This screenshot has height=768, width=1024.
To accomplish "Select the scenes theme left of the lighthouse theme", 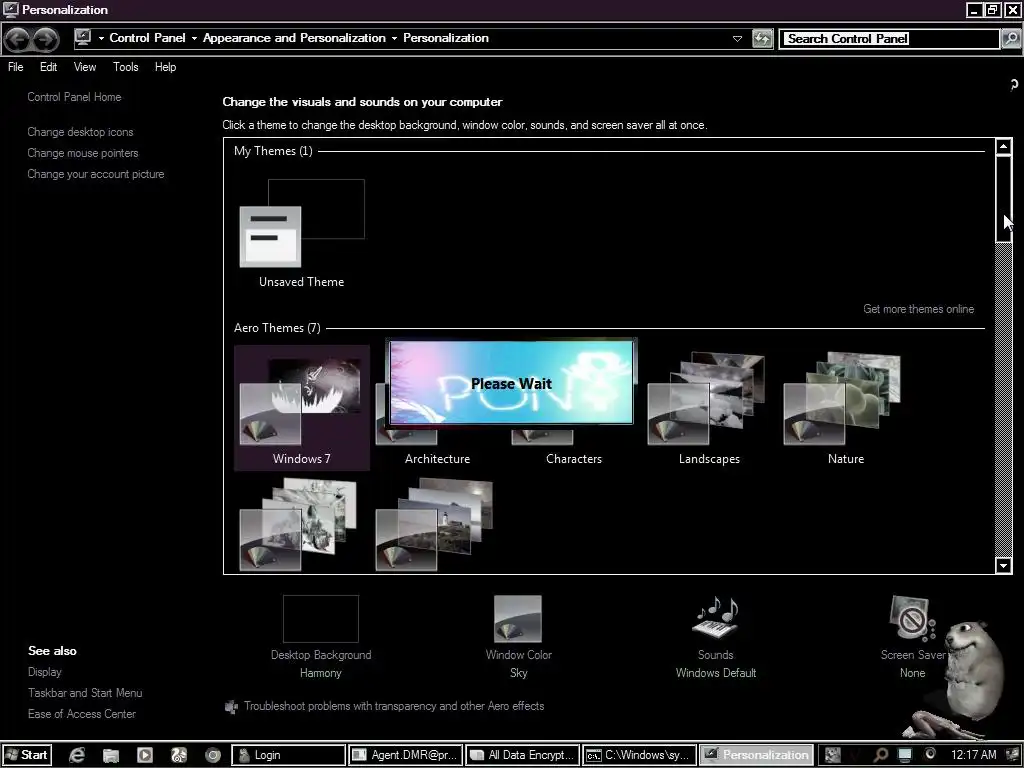I will coord(298,524).
